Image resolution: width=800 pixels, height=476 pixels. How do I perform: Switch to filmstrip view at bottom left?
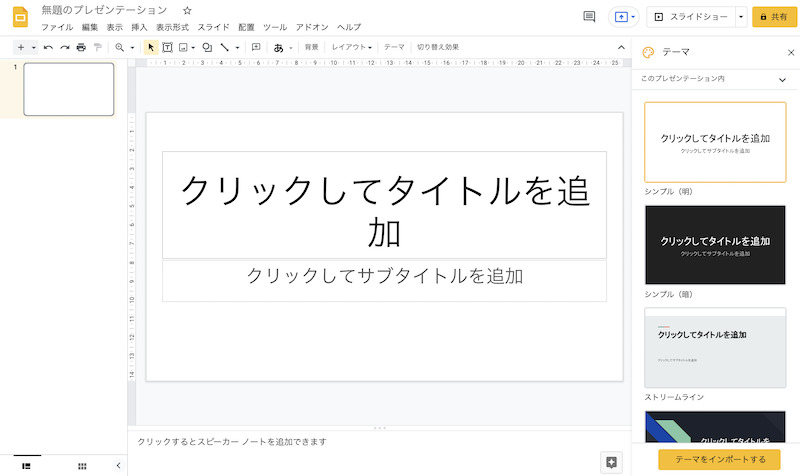pos(27,466)
